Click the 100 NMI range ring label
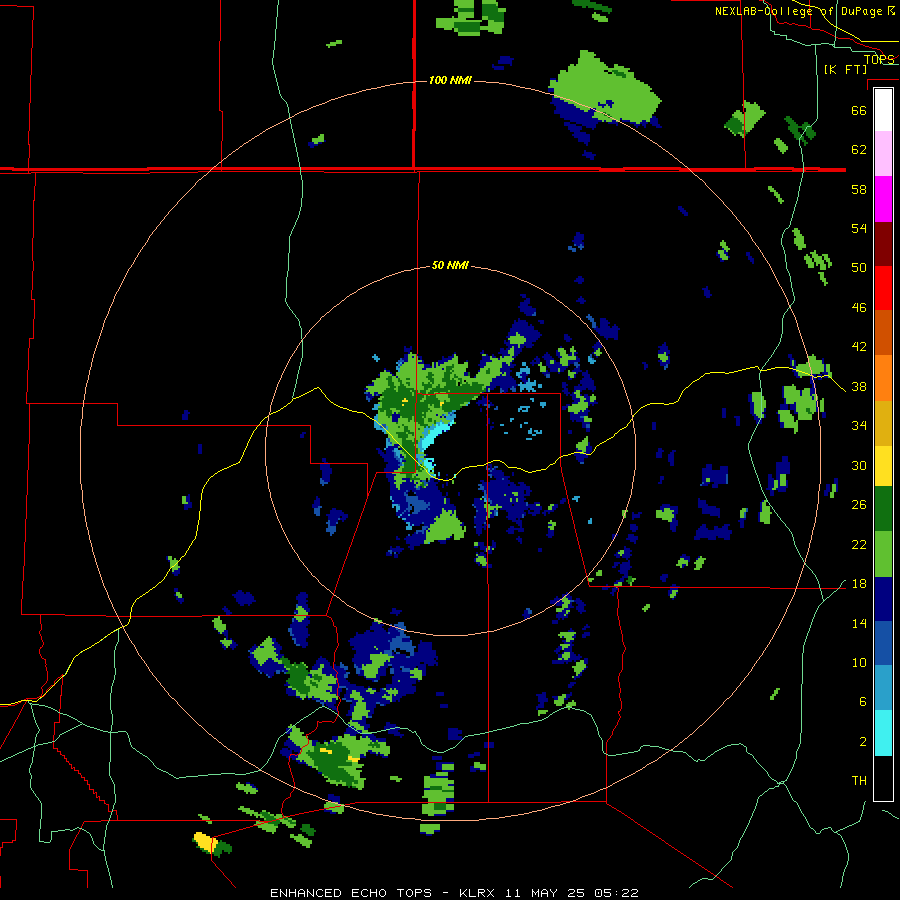900x900 pixels. click(450, 80)
